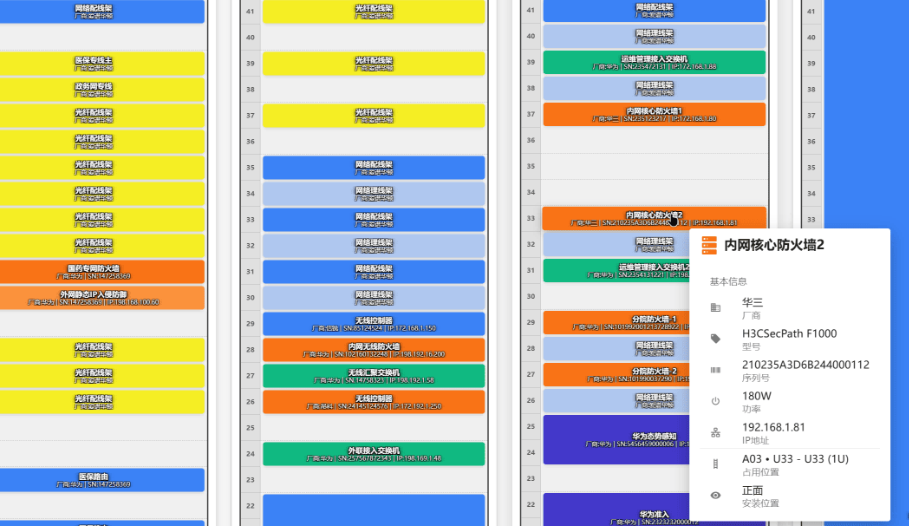Screen dimensions: 909x526
Task: Select the 内网无线防火墙 device at U28
Action: click(374, 350)
